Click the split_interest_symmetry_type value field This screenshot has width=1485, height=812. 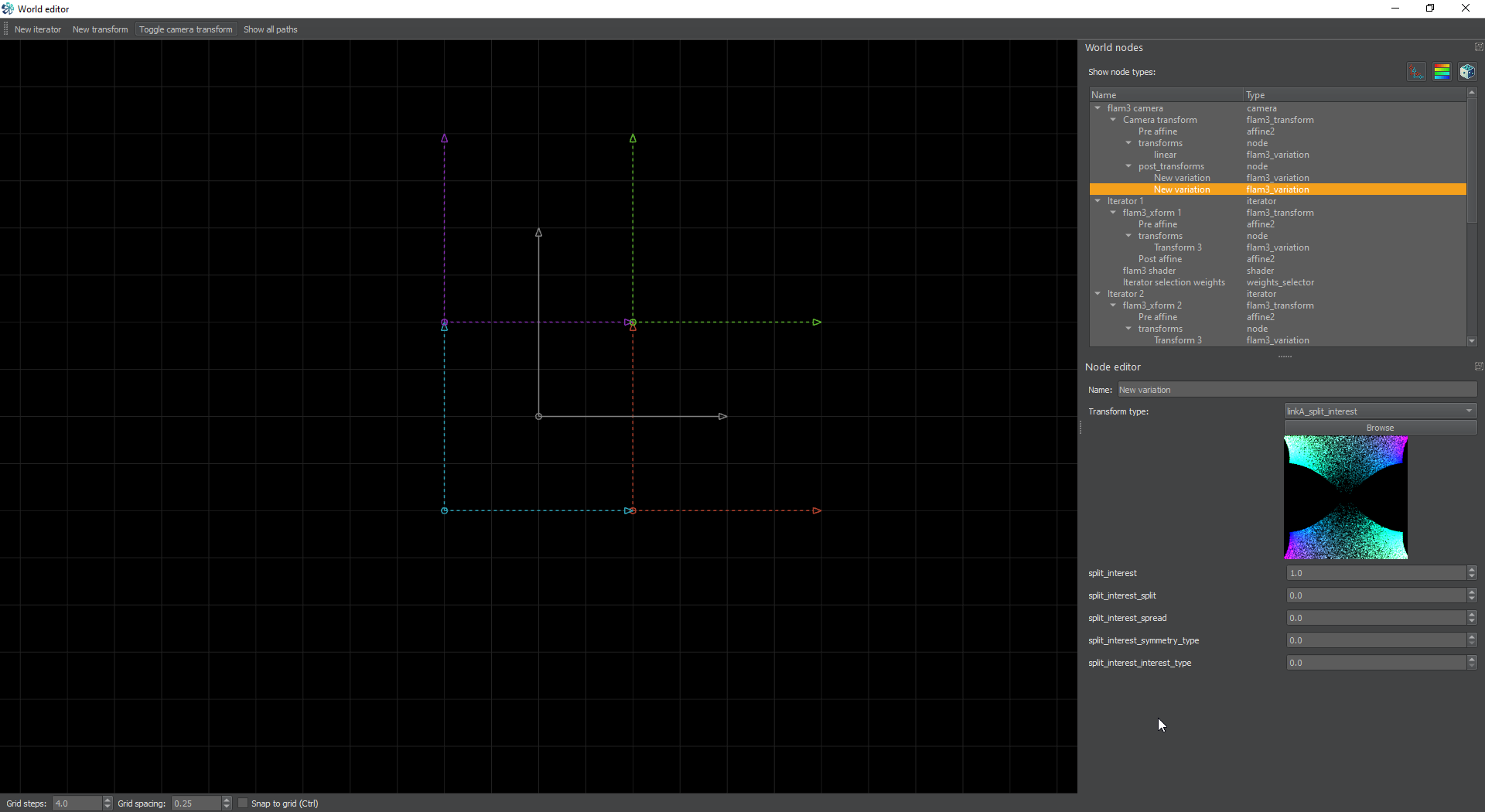(x=1377, y=640)
